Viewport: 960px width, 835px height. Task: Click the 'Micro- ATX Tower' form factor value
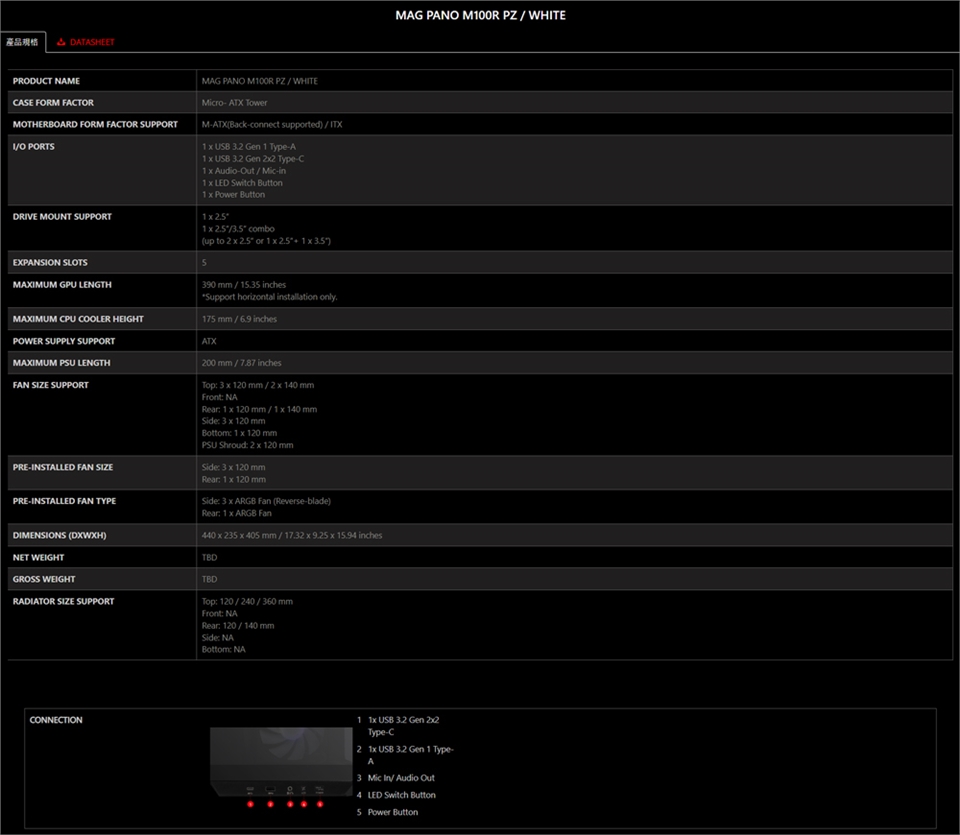pos(235,103)
